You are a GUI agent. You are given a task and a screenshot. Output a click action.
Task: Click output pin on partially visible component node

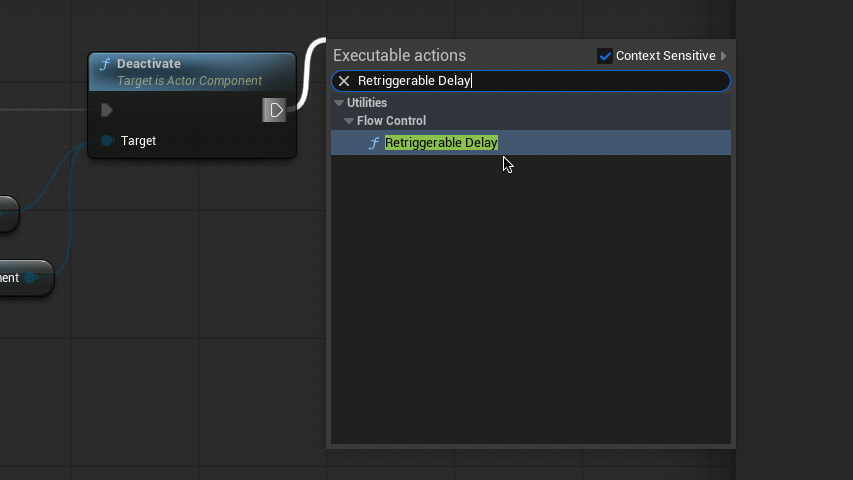point(32,278)
